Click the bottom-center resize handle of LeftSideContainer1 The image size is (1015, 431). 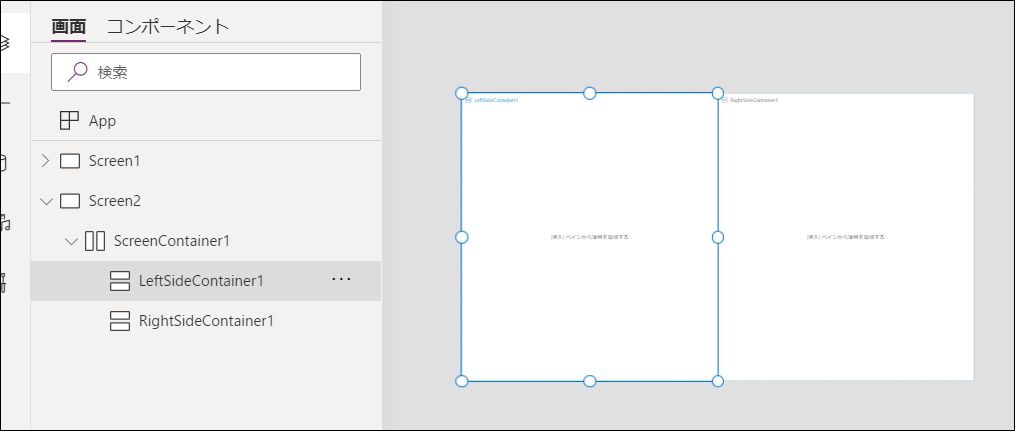(x=590, y=381)
